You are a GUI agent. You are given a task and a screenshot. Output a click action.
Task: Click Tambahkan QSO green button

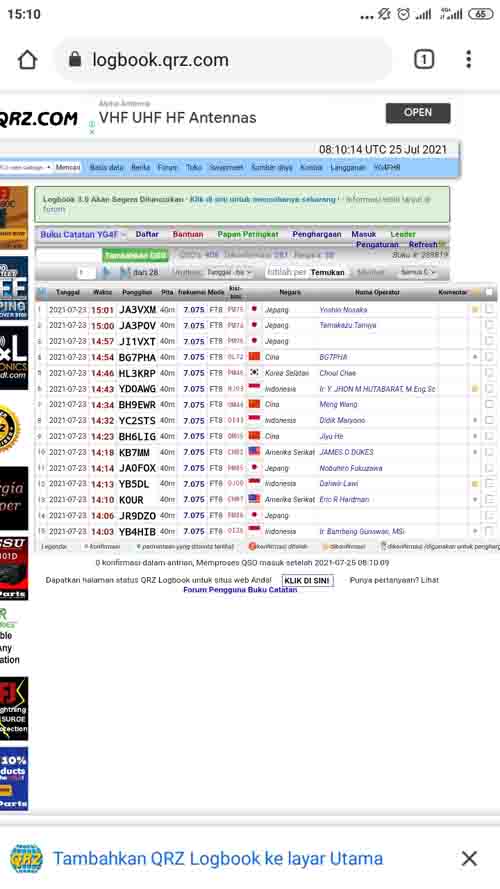click(x=135, y=256)
